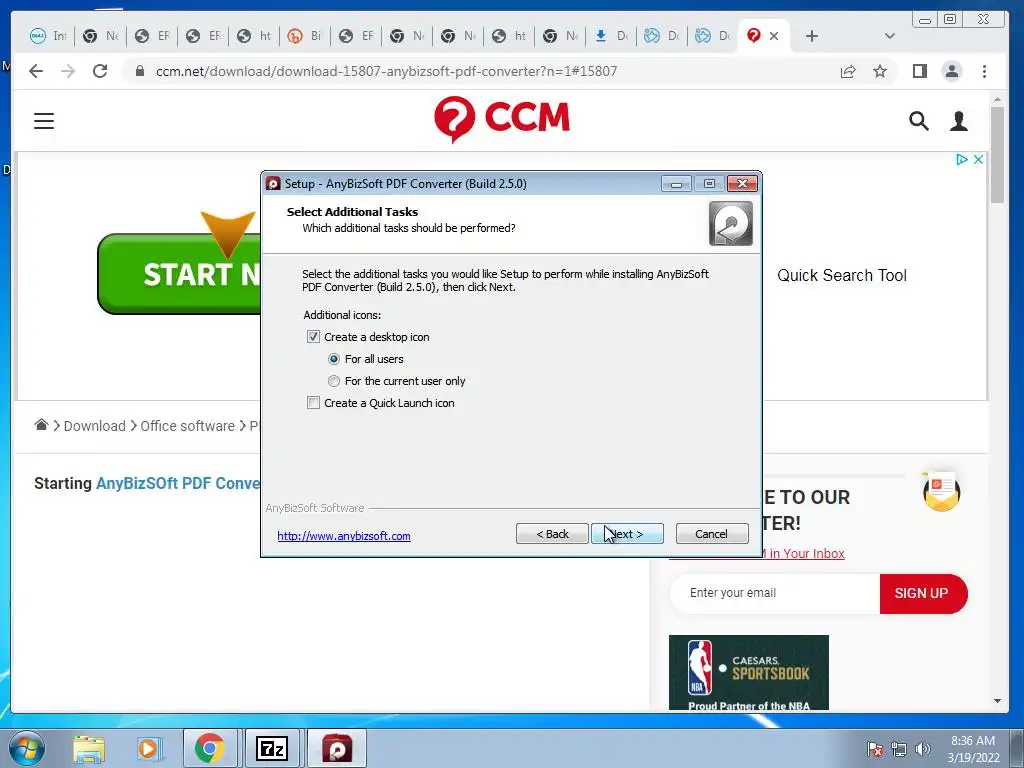This screenshot has width=1024, height=768.
Task: Click the AnyBizSoft setup taskbar icon
Action: click(337, 748)
